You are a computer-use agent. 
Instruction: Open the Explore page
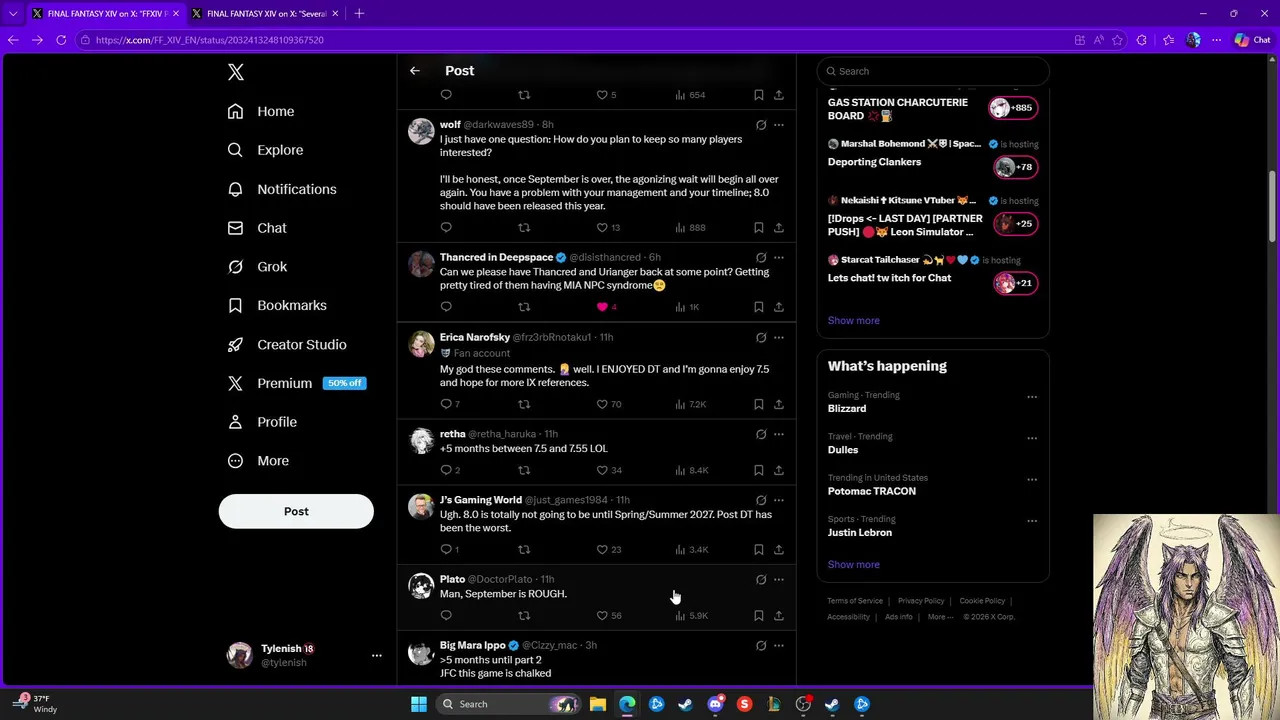tap(265, 150)
